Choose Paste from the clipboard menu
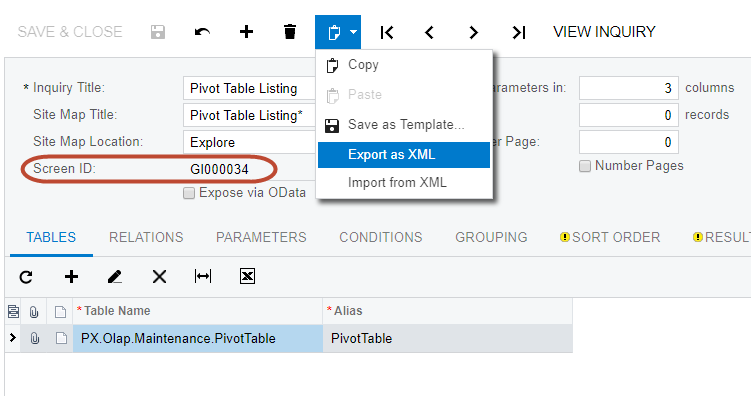Image resolution: width=751 pixels, height=396 pixels. [404, 95]
